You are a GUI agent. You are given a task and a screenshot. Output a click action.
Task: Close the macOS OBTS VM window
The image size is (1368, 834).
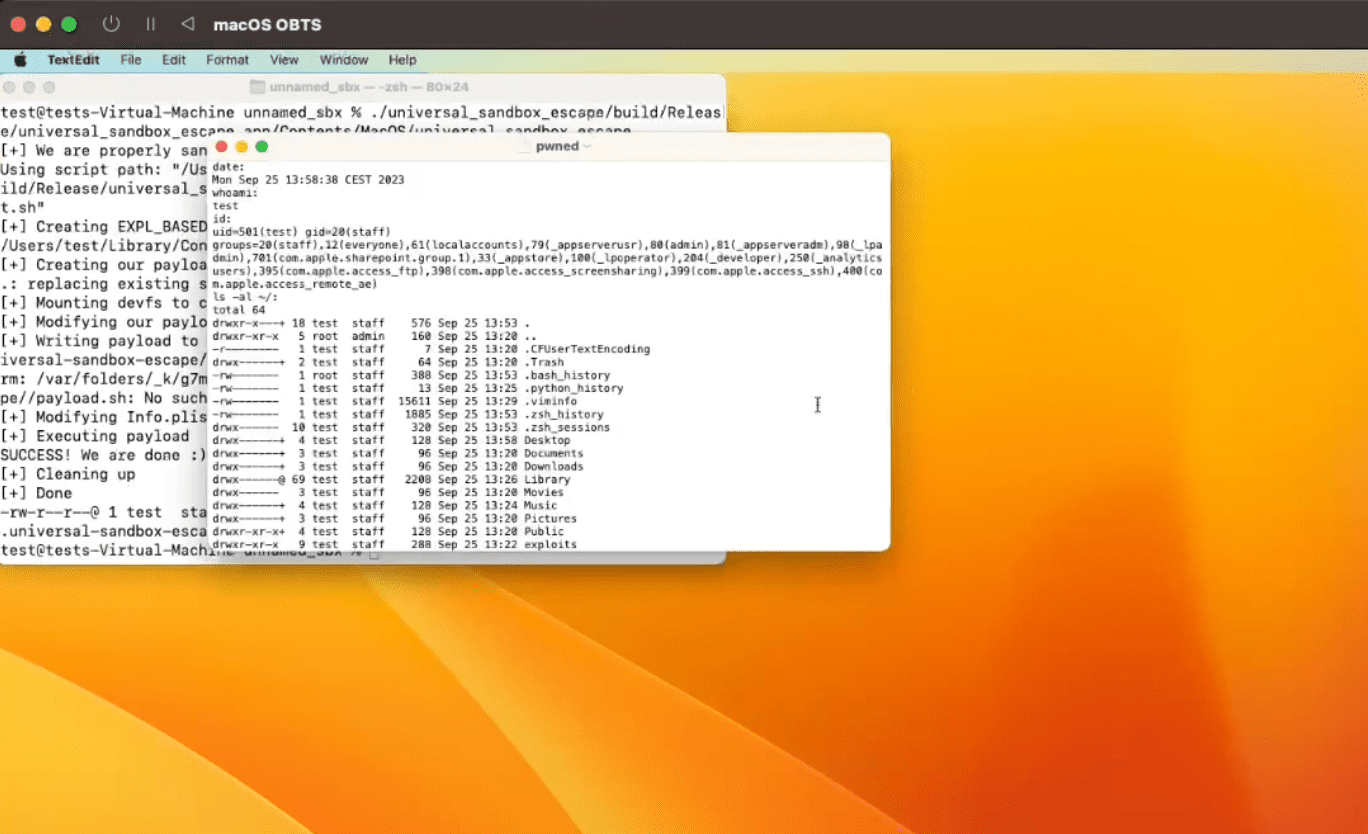pyautogui.click(x=18, y=24)
